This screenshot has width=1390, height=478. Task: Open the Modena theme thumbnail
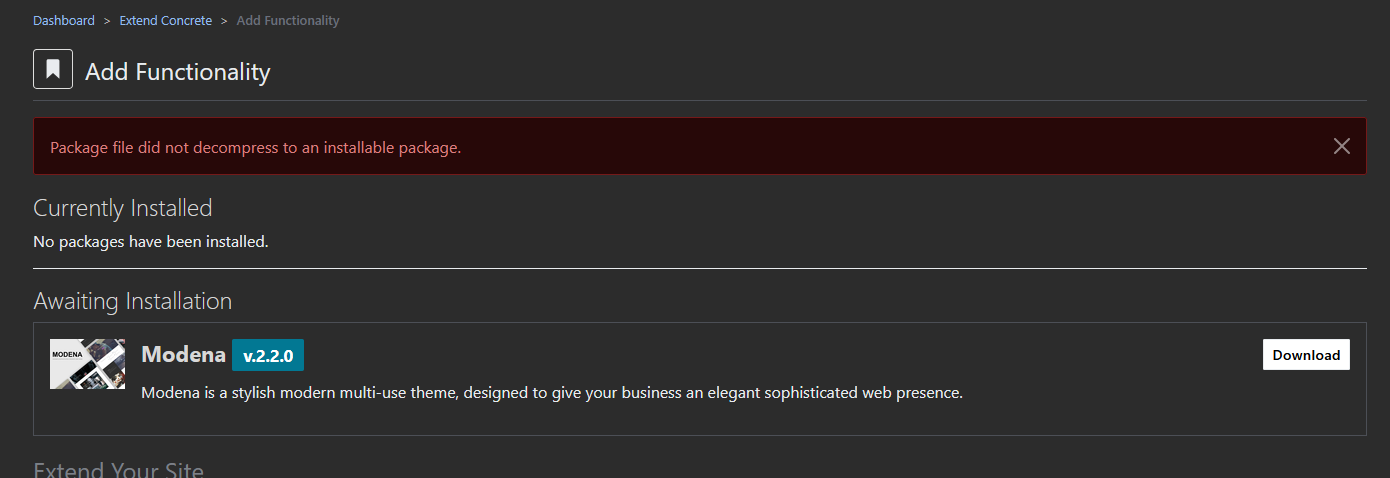(87, 364)
